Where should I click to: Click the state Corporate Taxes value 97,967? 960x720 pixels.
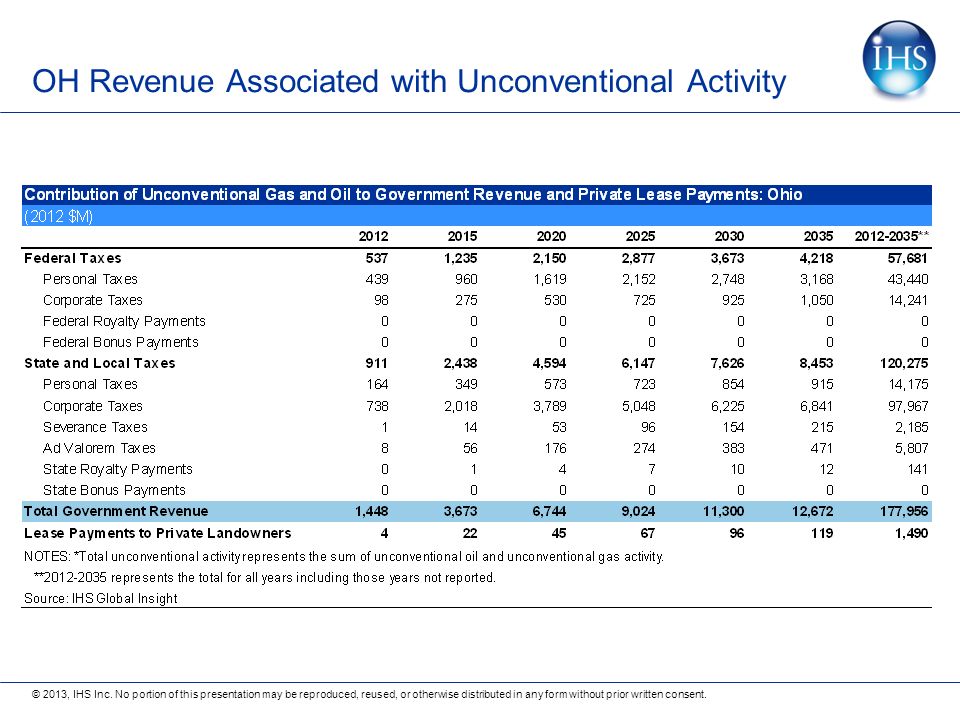(908, 406)
